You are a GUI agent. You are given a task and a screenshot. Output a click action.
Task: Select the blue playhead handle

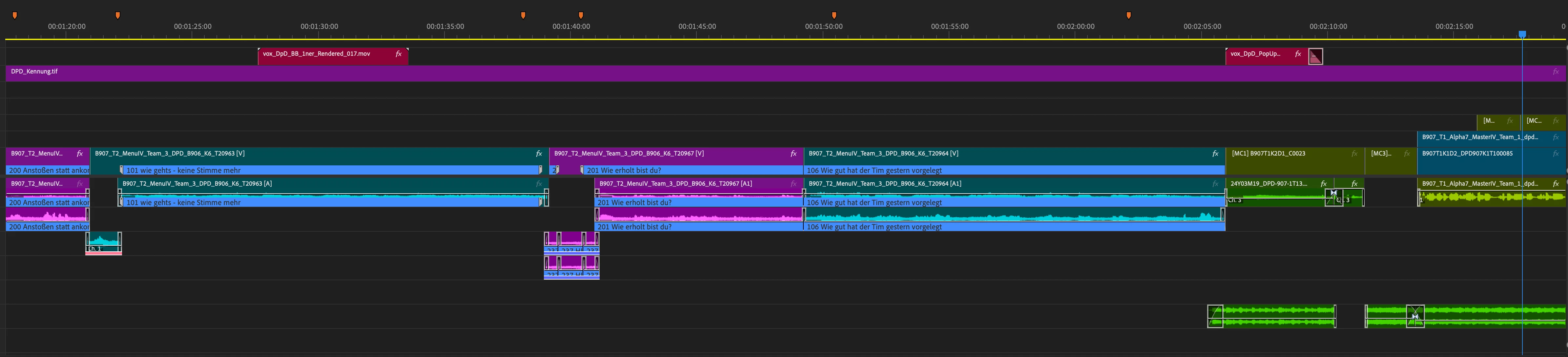1522,34
